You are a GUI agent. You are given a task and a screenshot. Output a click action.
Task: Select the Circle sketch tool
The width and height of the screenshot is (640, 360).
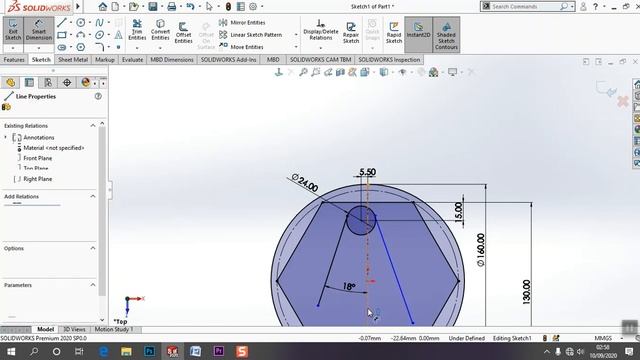81,22
